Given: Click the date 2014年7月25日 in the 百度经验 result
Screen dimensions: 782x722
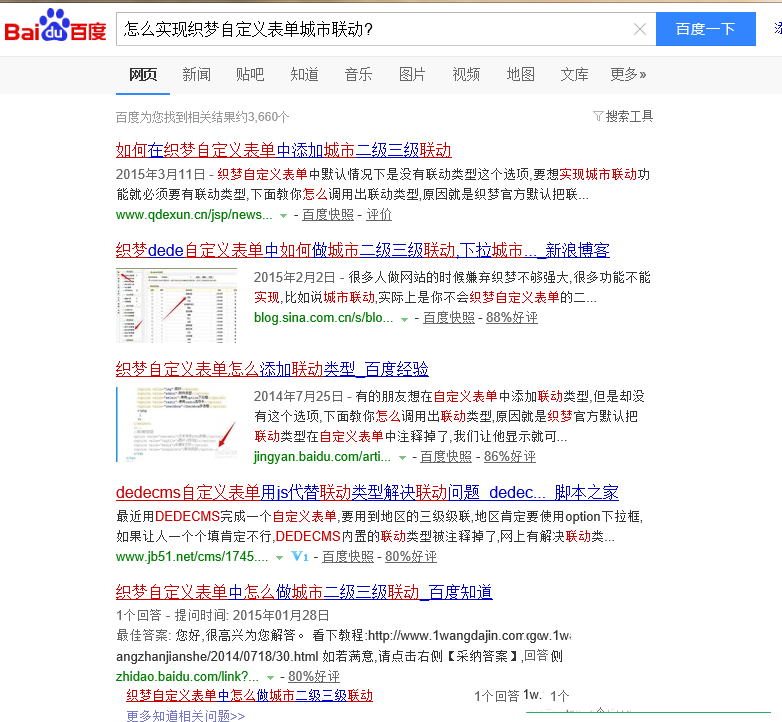Looking at the screenshot, I should 298,396.
